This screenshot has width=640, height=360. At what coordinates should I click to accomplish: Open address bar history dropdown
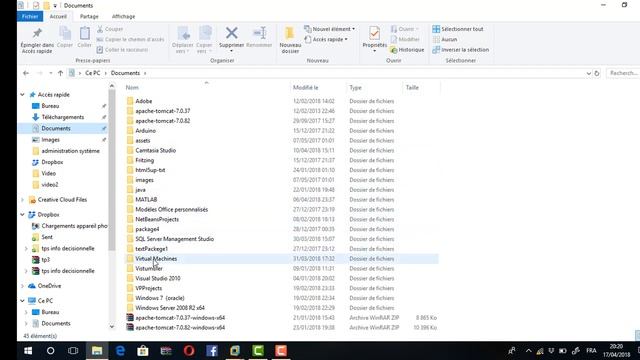coord(589,73)
